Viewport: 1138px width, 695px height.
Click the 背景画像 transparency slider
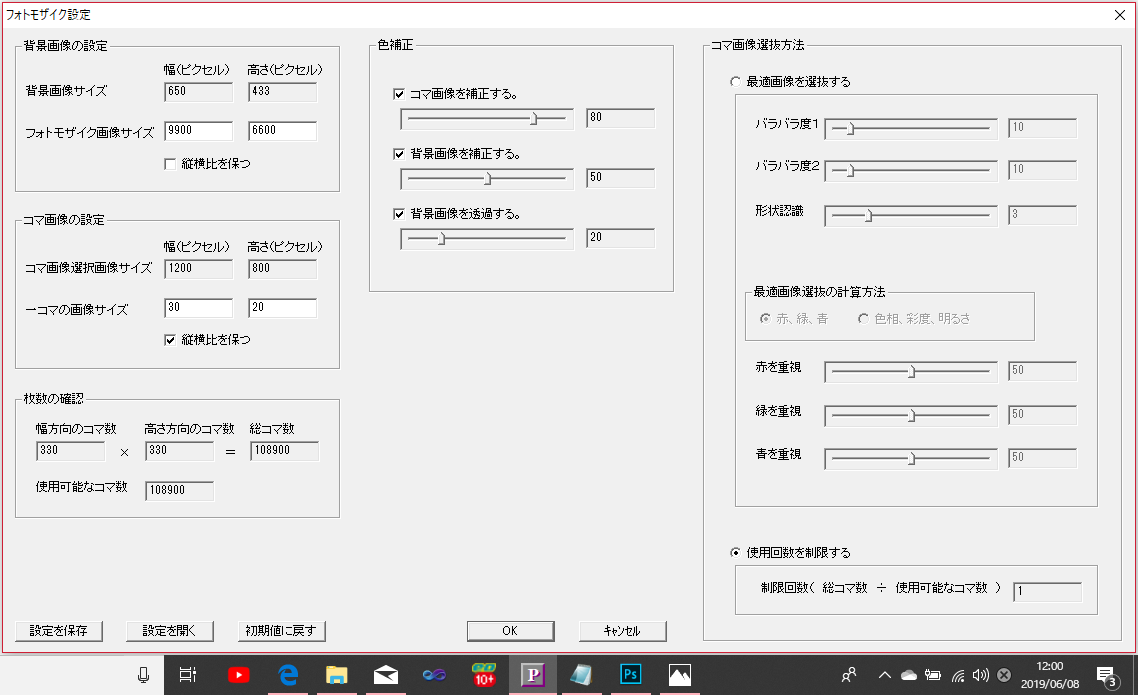[x=487, y=239]
